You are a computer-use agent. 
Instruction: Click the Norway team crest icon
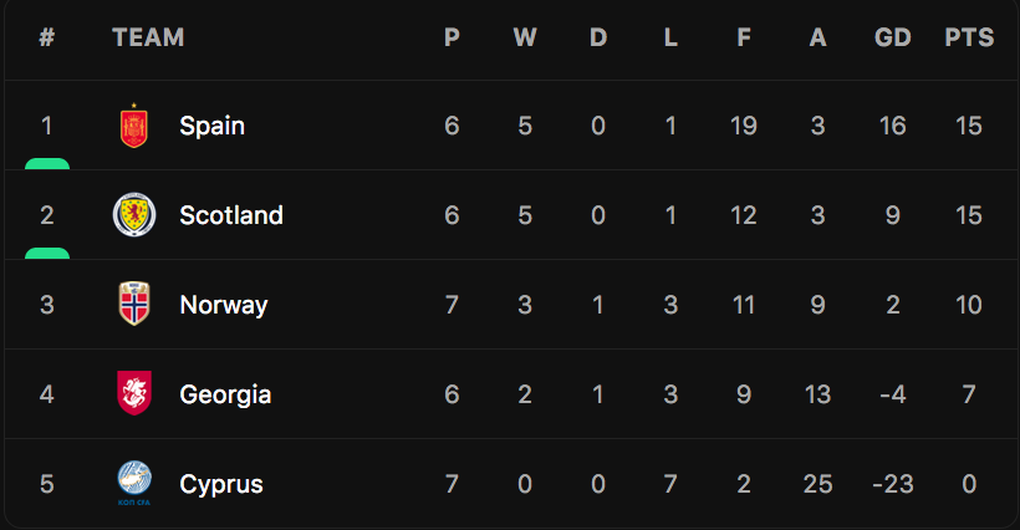(134, 304)
